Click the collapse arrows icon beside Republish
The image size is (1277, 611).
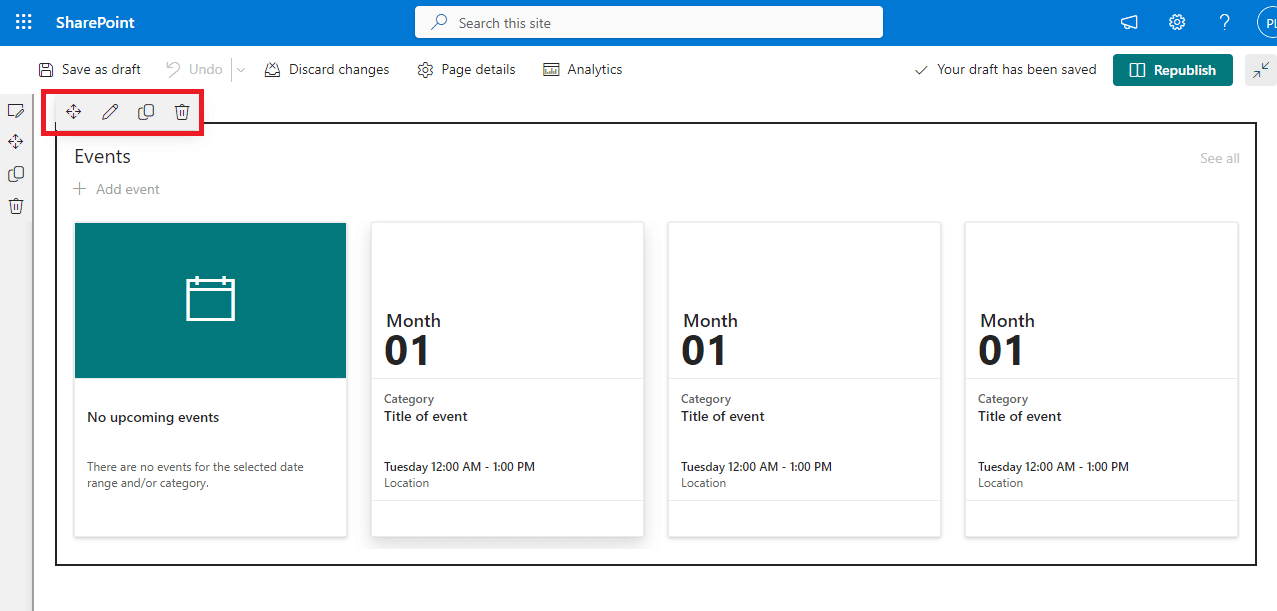(1261, 70)
